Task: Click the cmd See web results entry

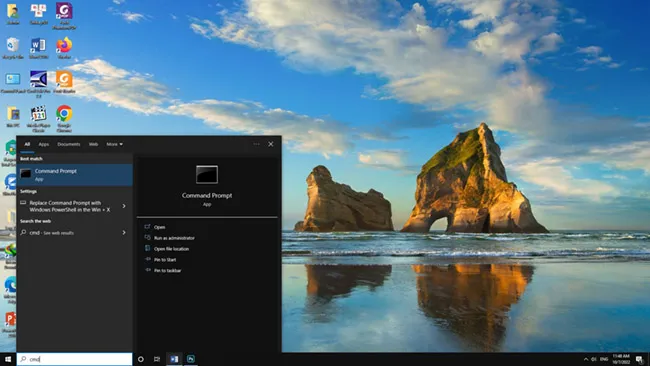Action: tap(51, 233)
